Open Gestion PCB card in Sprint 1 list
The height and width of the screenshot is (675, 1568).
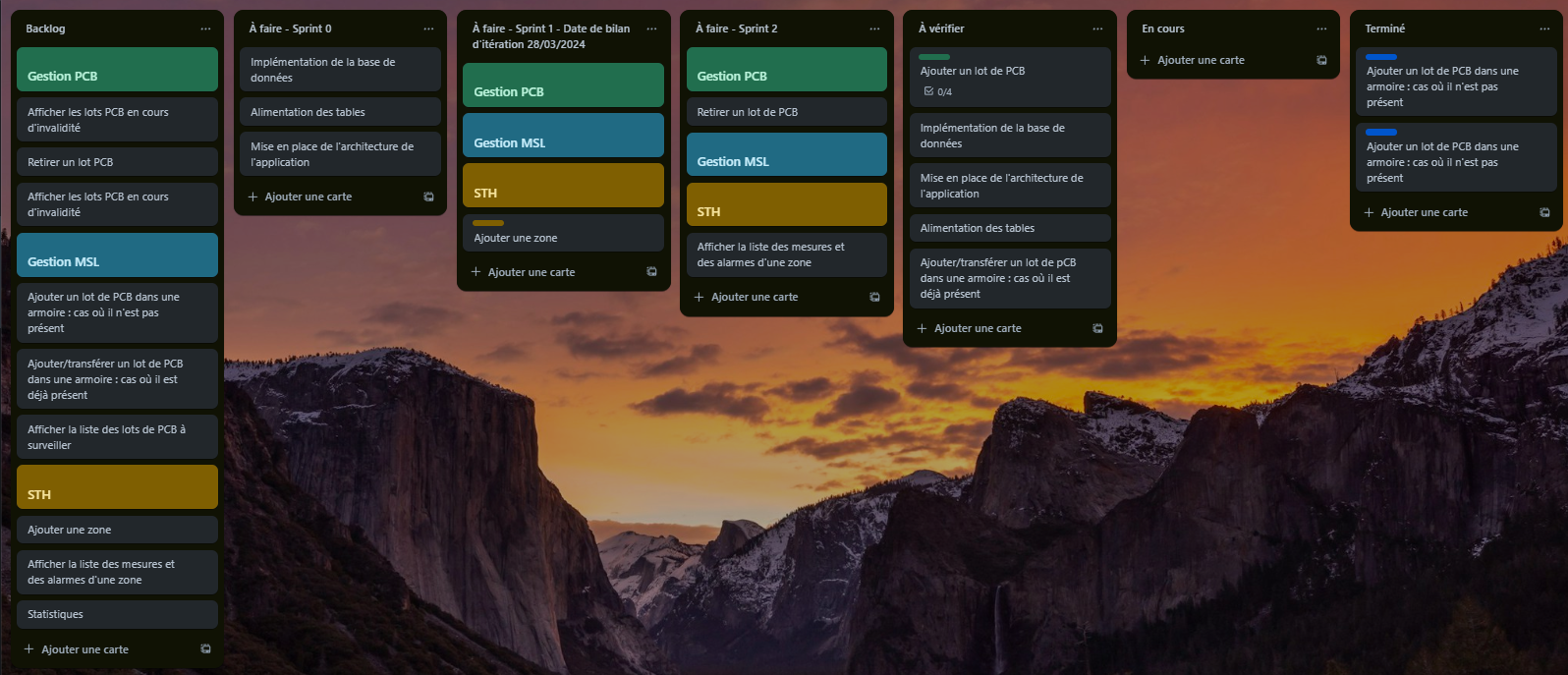pos(563,85)
